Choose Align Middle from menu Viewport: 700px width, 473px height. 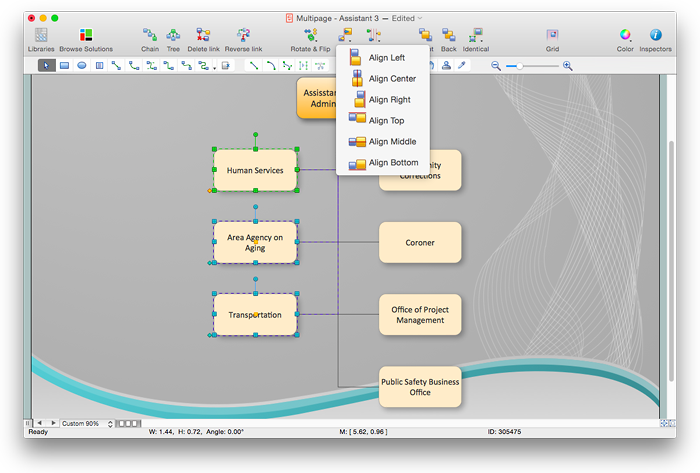(x=383, y=141)
